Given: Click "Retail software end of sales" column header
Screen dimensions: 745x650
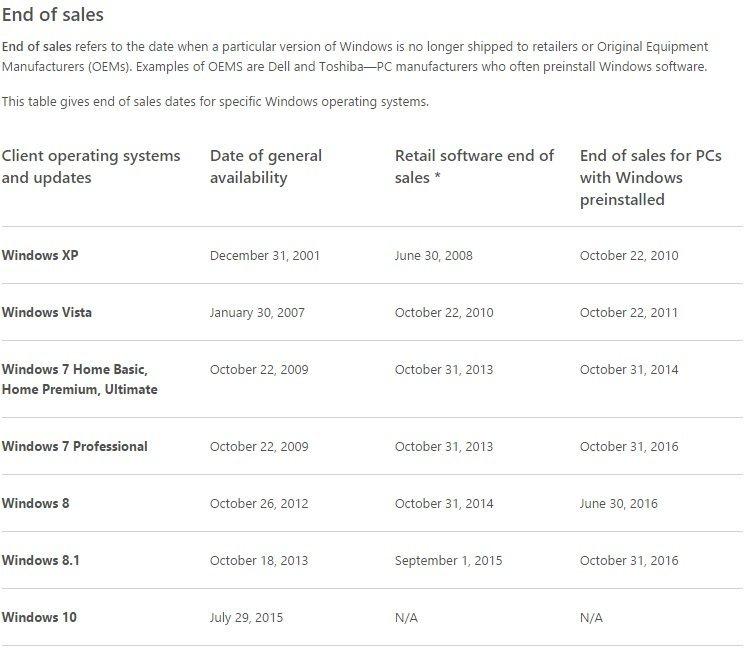Looking at the screenshot, I should pyautogui.click(x=475, y=166).
